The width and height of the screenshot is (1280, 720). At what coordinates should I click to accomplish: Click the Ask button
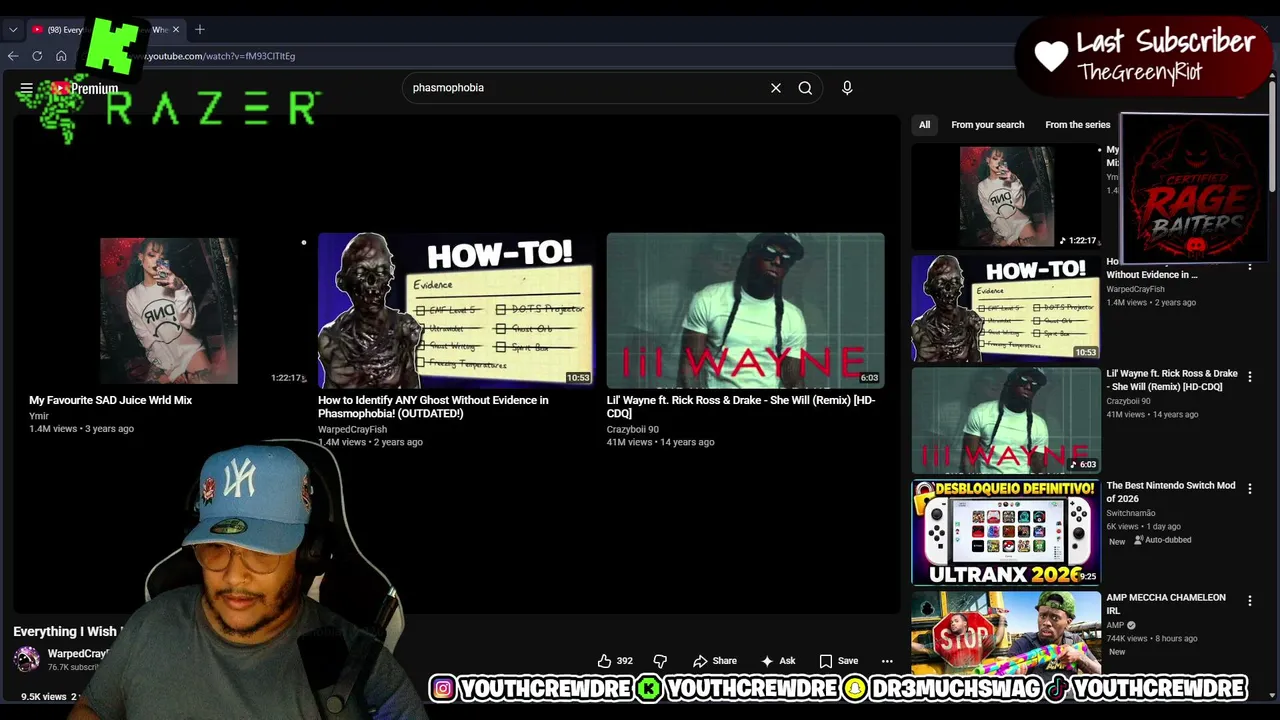click(x=778, y=661)
